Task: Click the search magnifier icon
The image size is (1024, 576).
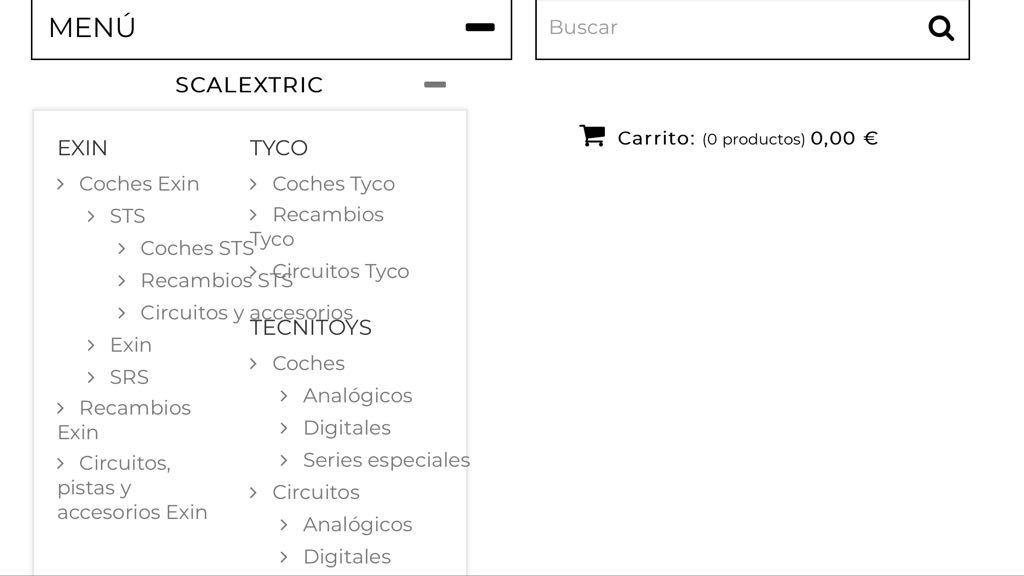Action: coord(940,28)
